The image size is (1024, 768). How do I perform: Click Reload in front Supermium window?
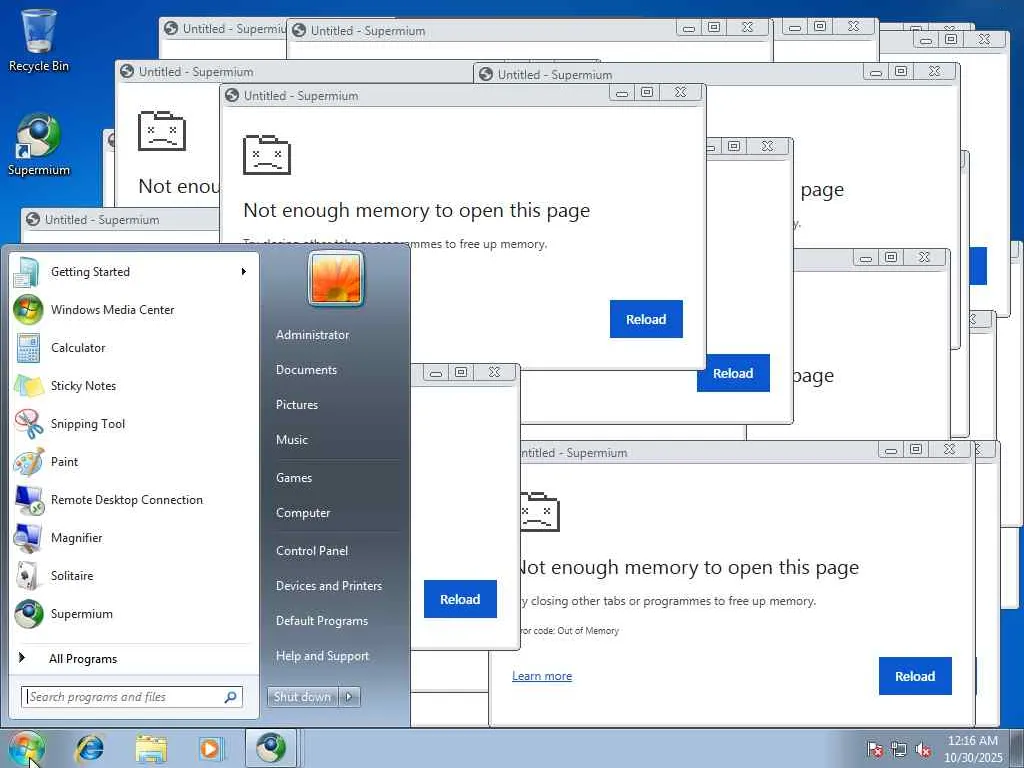[x=646, y=319]
